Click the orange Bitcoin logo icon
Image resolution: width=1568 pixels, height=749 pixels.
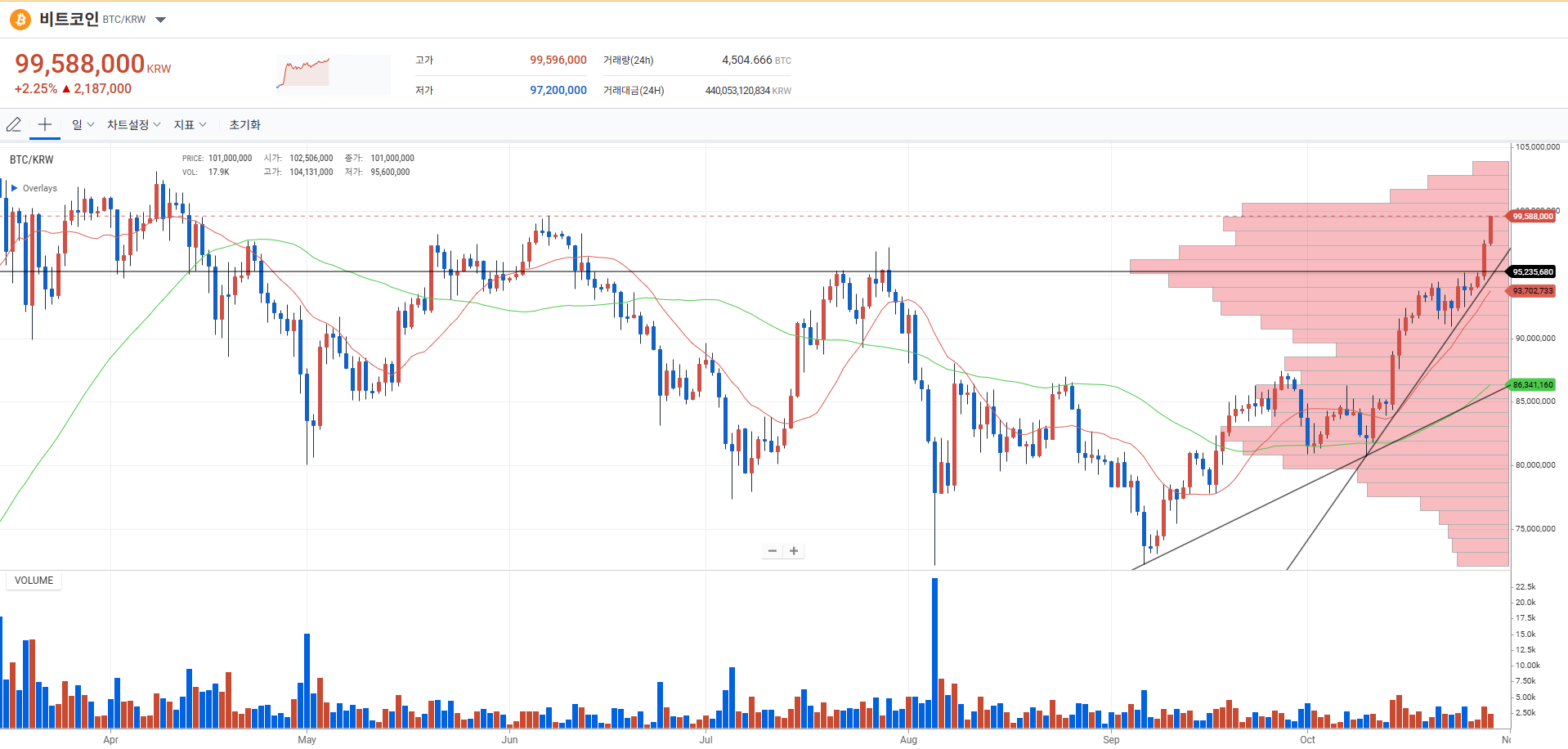coord(20,20)
